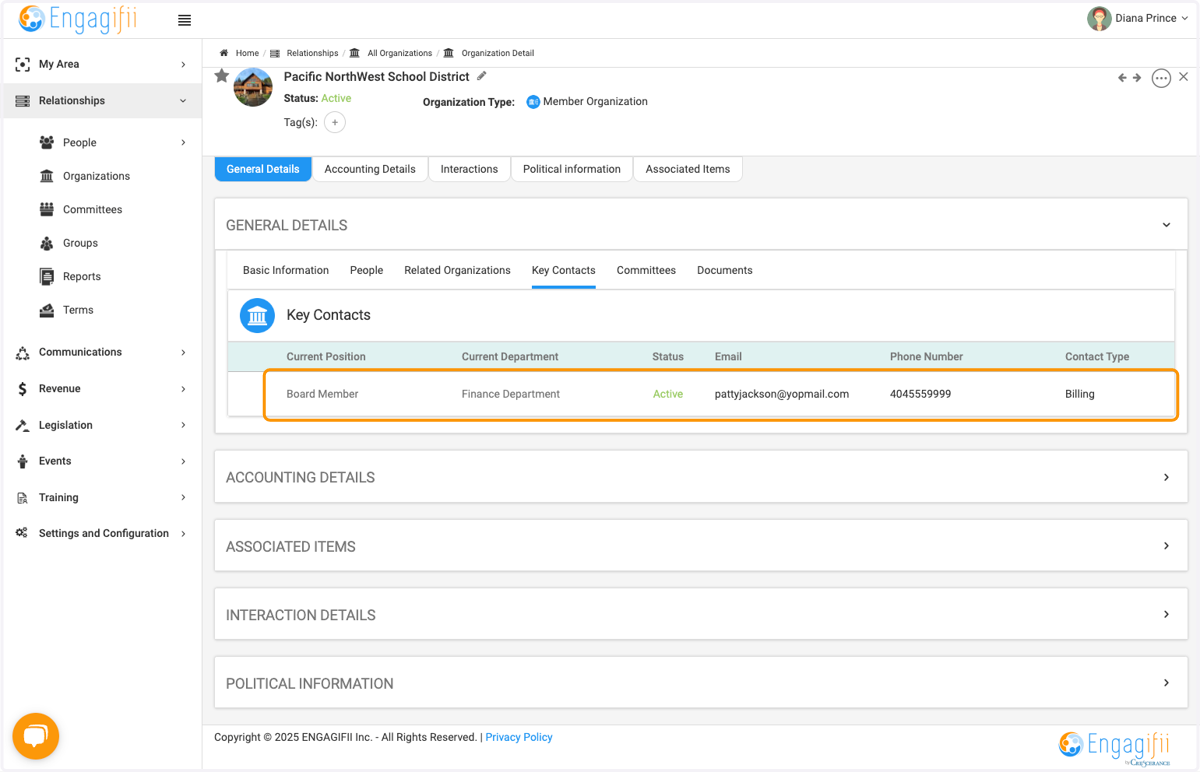
Task: Open the hamburger menu icon
Action: (x=184, y=20)
